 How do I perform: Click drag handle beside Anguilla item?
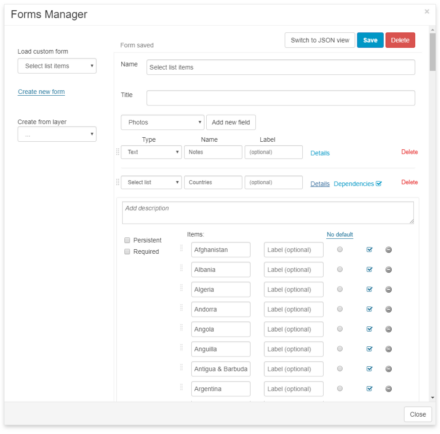pyautogui.click(x=181, y=347)
